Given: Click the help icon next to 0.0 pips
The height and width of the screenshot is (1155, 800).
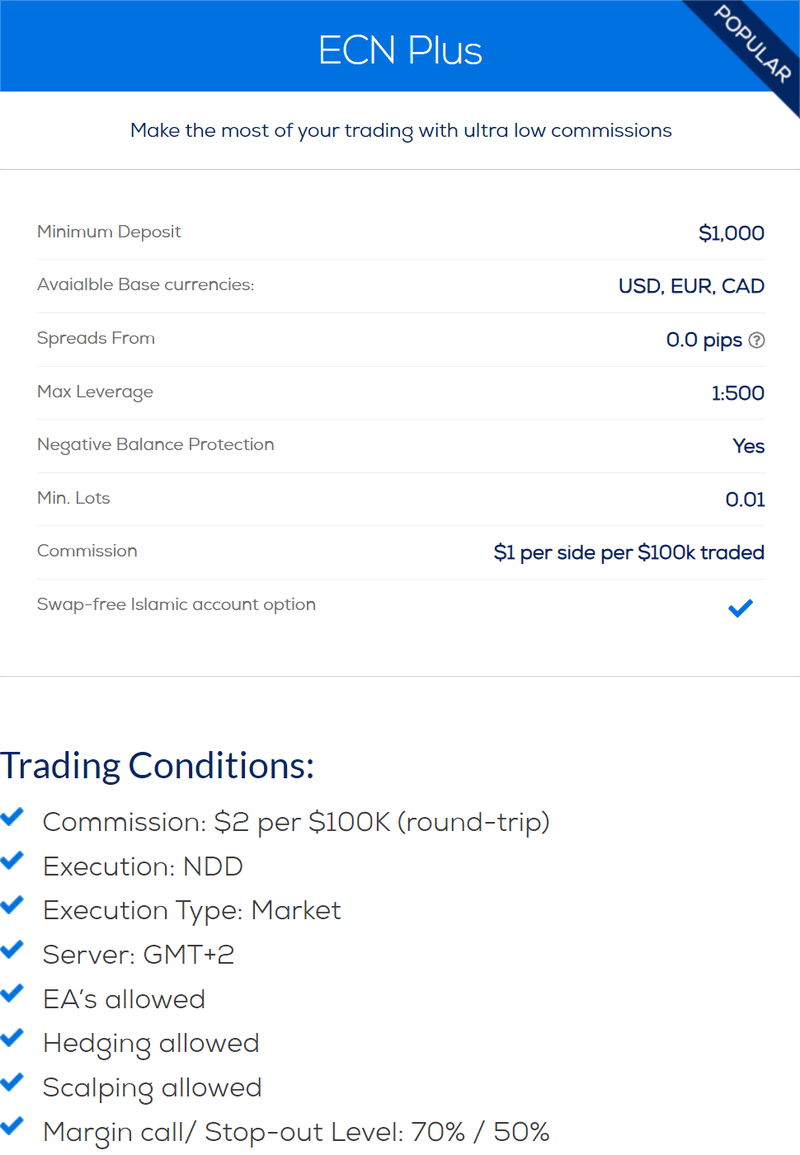Looking at the screenshot, I should click(x=756, y=340).
